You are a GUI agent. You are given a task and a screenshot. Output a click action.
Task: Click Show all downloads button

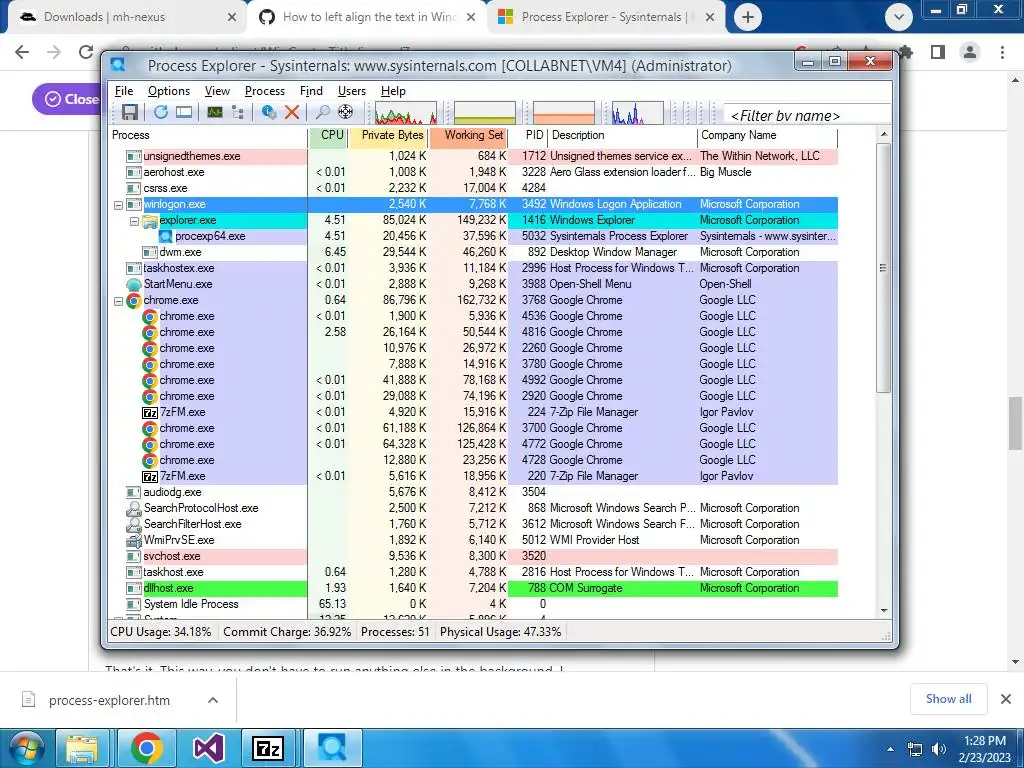click(948, 699)
